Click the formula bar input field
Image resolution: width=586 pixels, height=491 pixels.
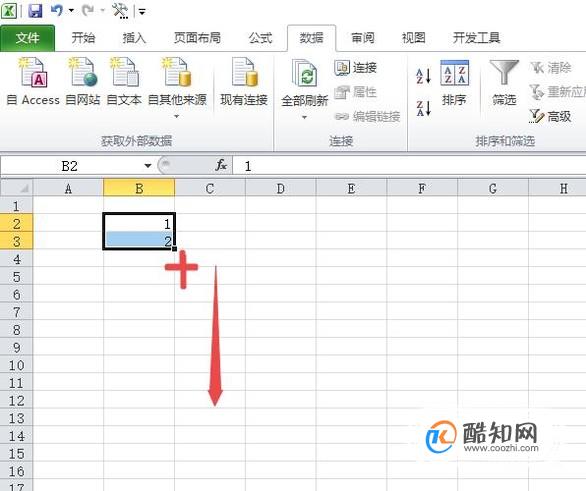[x=409, y=166]
